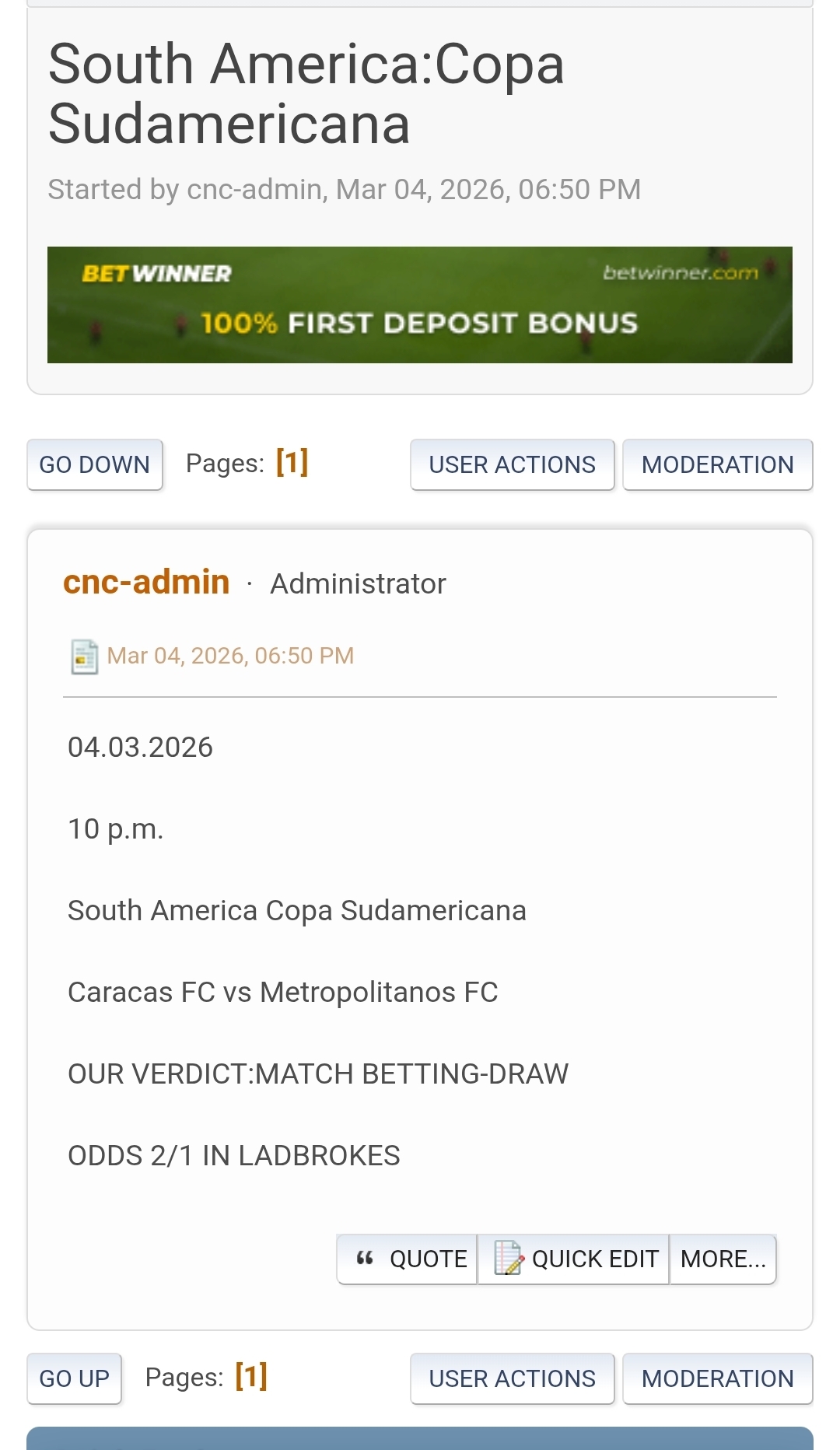Image resolution: width=840 pixels, height=1450 pixels.
Task: Tap the BetWinner logo in the banner
Action: tap(156, 274)
